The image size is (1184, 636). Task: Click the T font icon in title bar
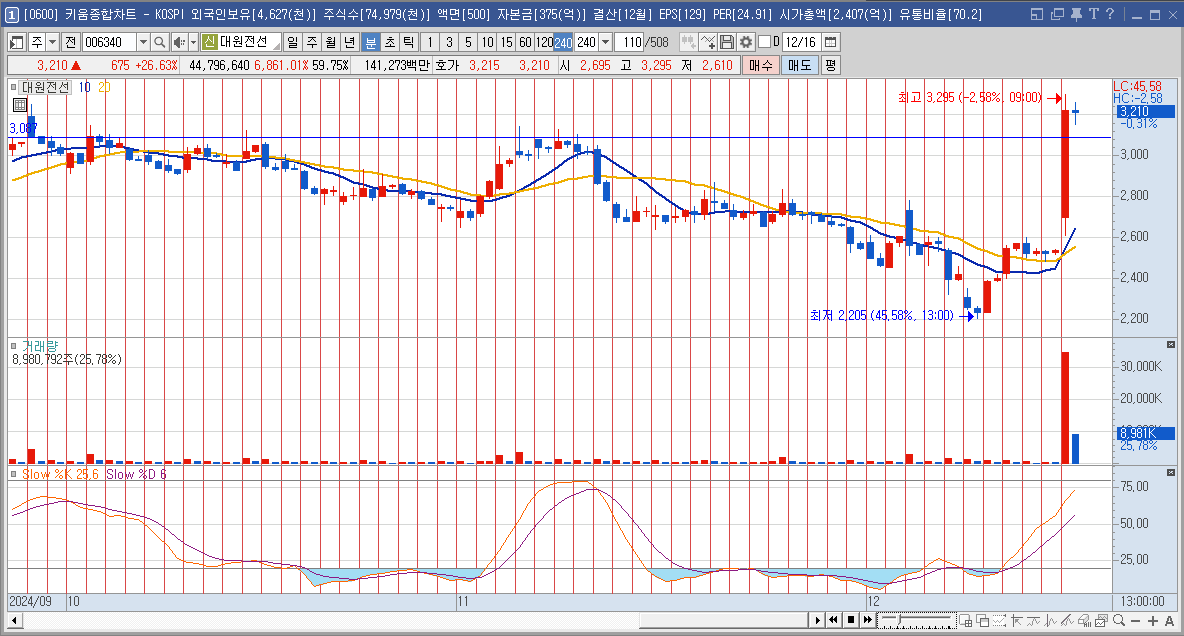coord(1093,14)
